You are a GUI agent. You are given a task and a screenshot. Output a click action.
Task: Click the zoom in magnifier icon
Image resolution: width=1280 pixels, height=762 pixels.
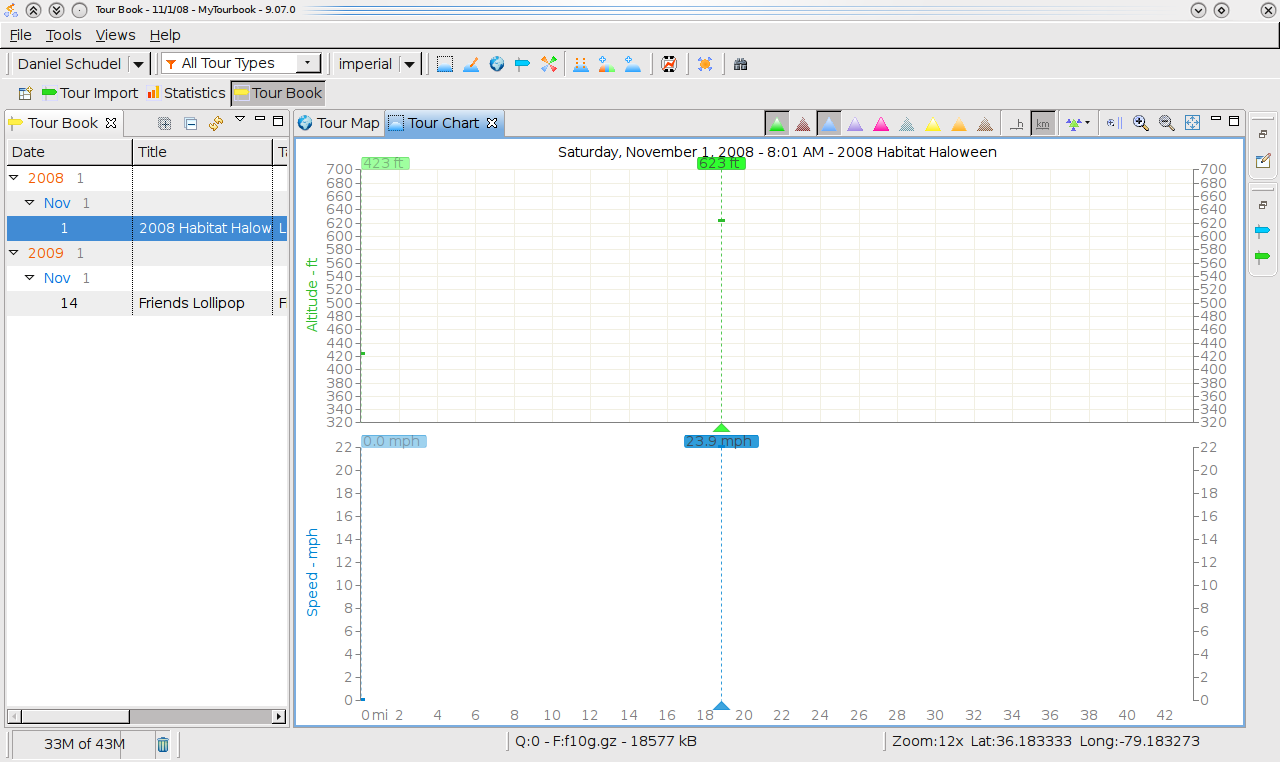(1140, 123)
